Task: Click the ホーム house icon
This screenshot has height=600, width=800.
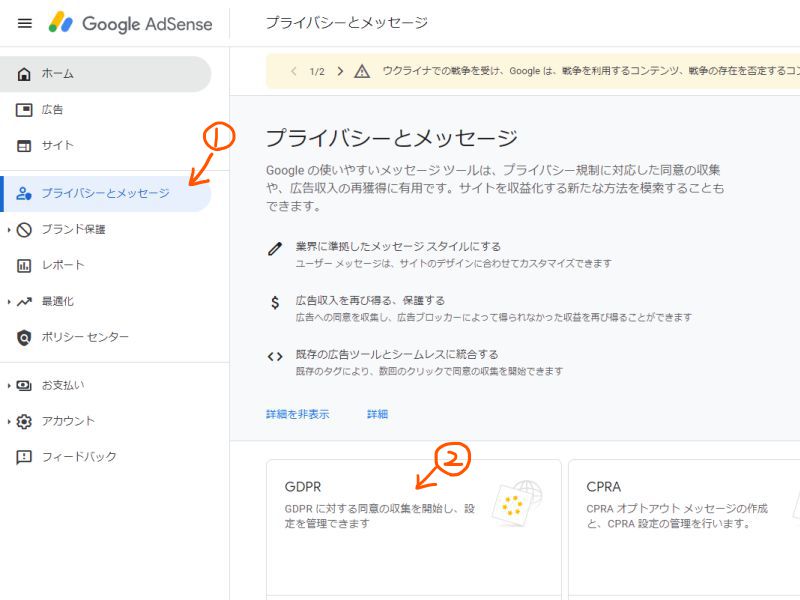Action: pyautogui.click(x=24, y=74)
